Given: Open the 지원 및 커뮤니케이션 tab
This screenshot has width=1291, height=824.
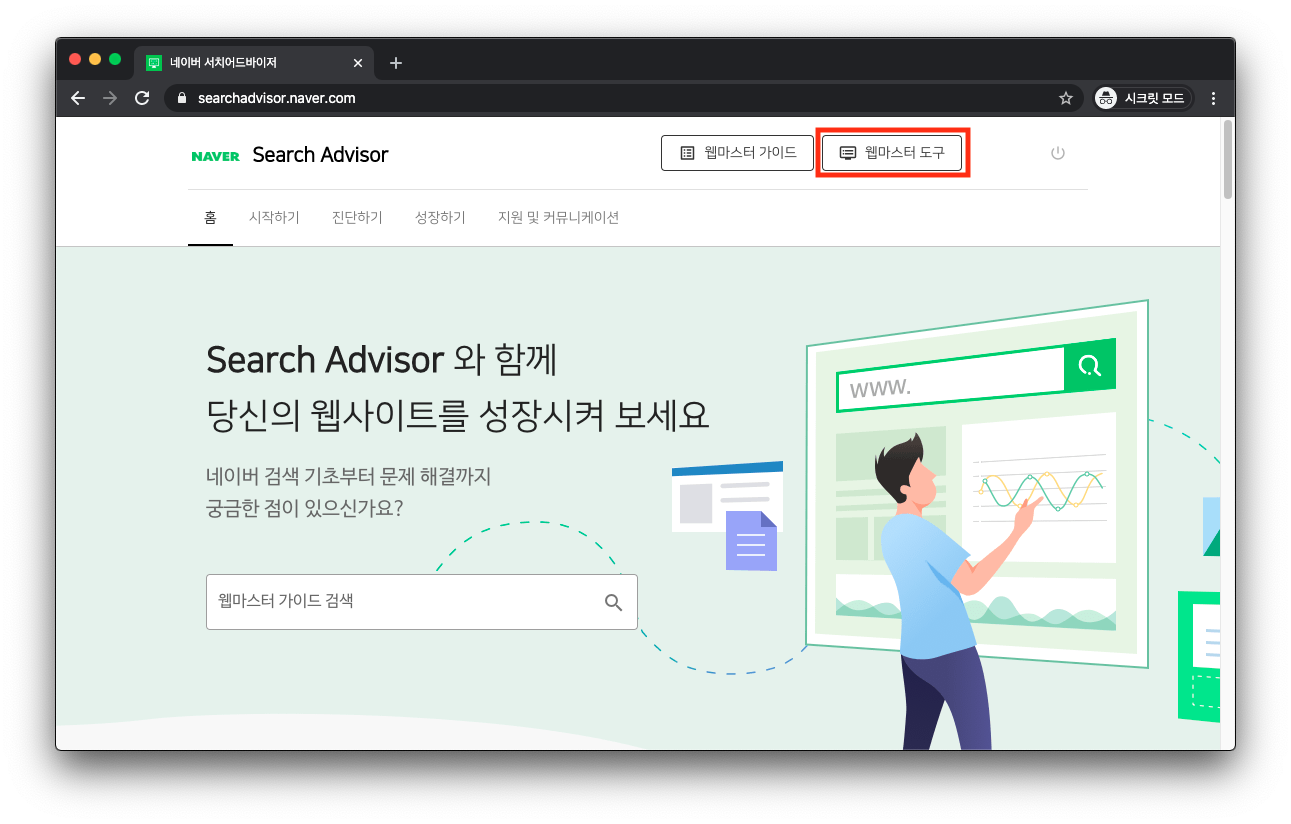Looking at the screenshot, I should (558, 217).
